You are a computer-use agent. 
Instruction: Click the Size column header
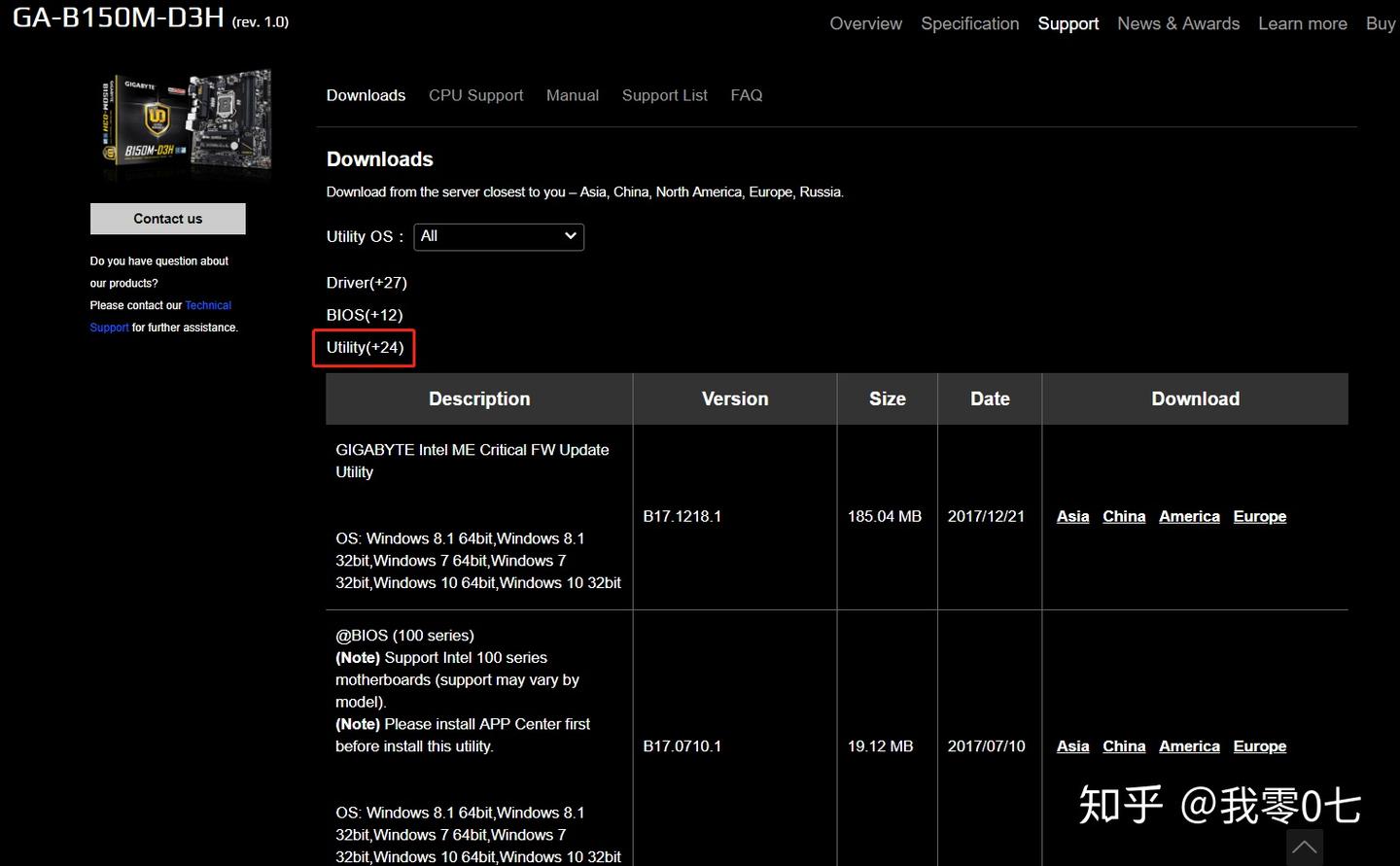coord(887,398)
